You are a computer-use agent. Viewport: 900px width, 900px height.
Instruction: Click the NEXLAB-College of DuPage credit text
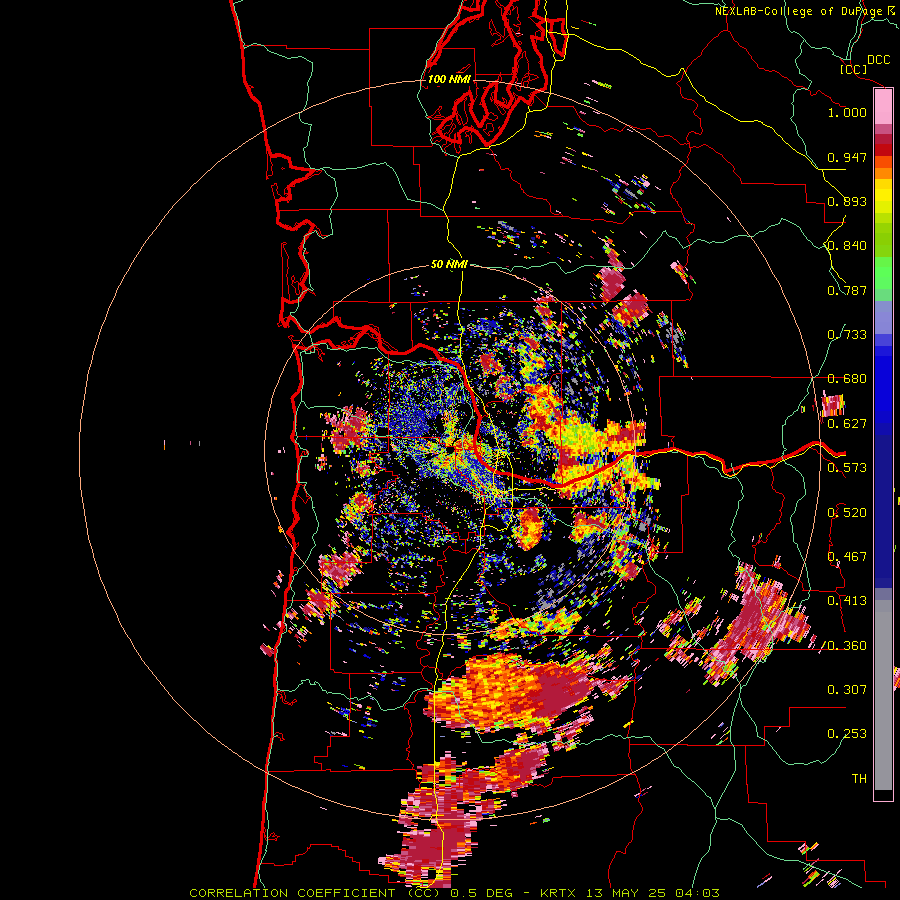pyautogui.click(x=799, y=11)
